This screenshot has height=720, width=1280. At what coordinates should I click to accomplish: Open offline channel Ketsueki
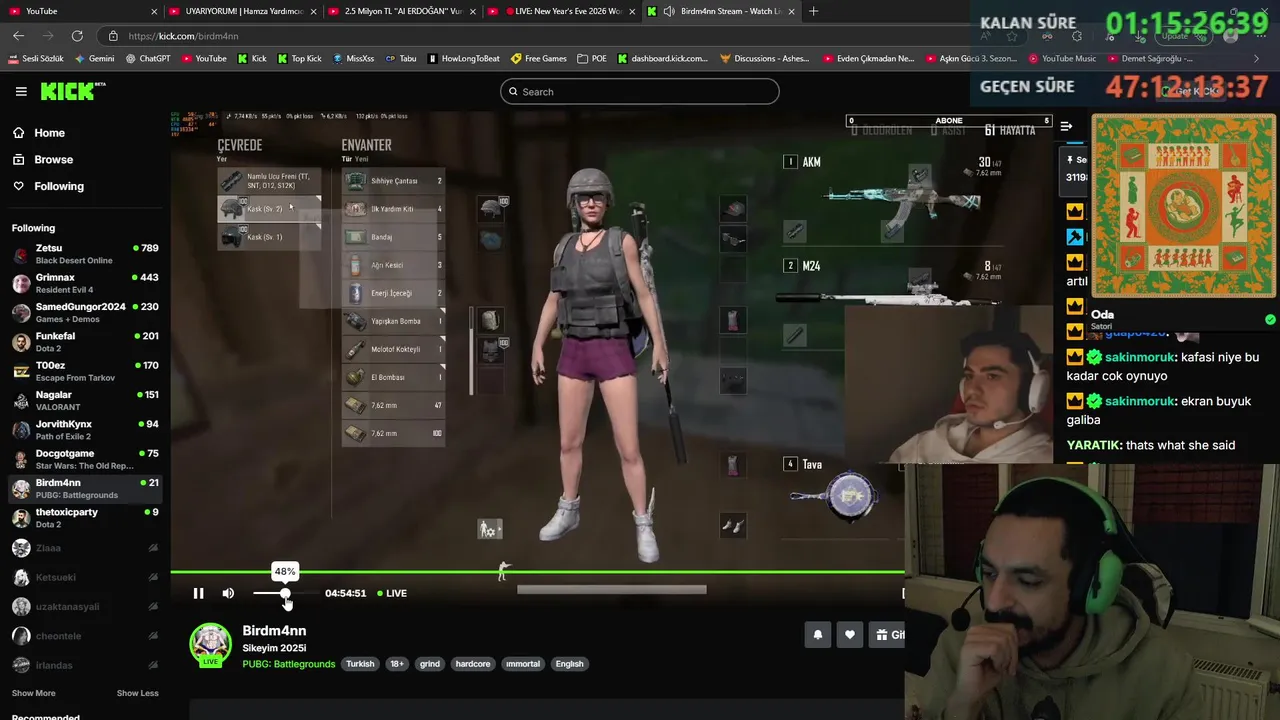coord(85,577)
